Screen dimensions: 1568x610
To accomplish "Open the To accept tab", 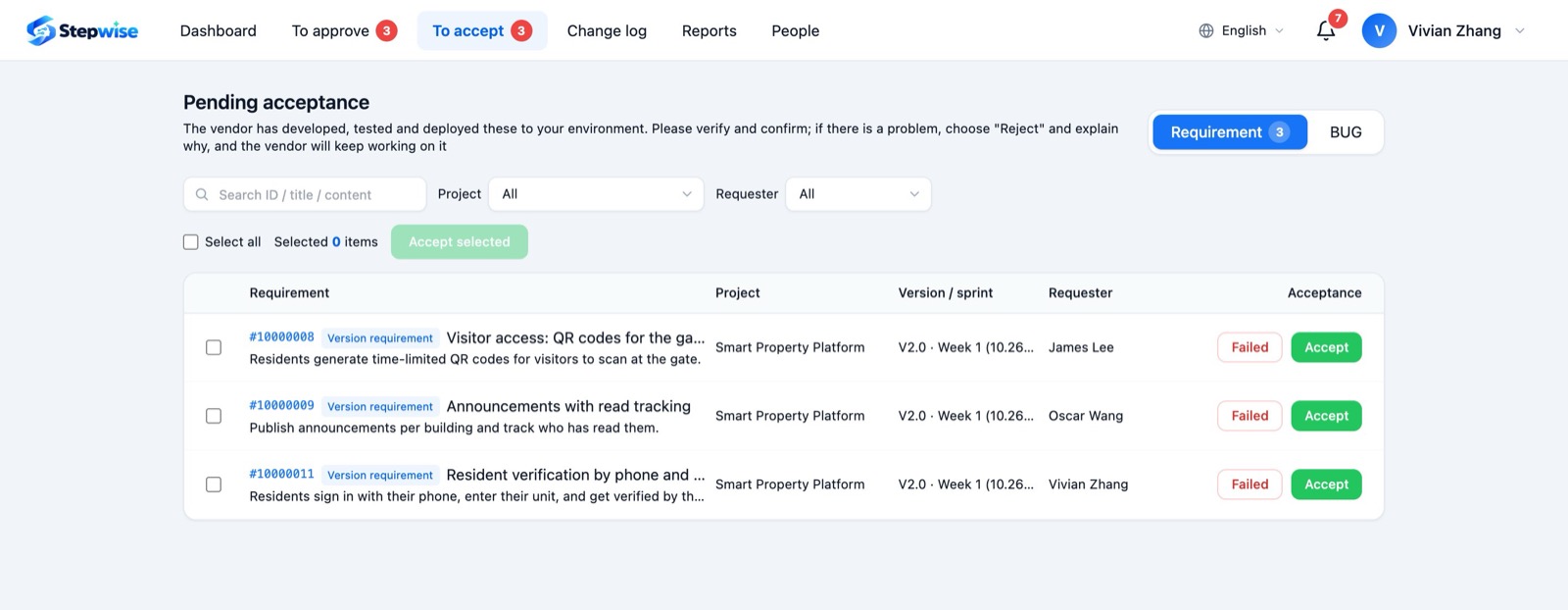I will tap(482, 30).
